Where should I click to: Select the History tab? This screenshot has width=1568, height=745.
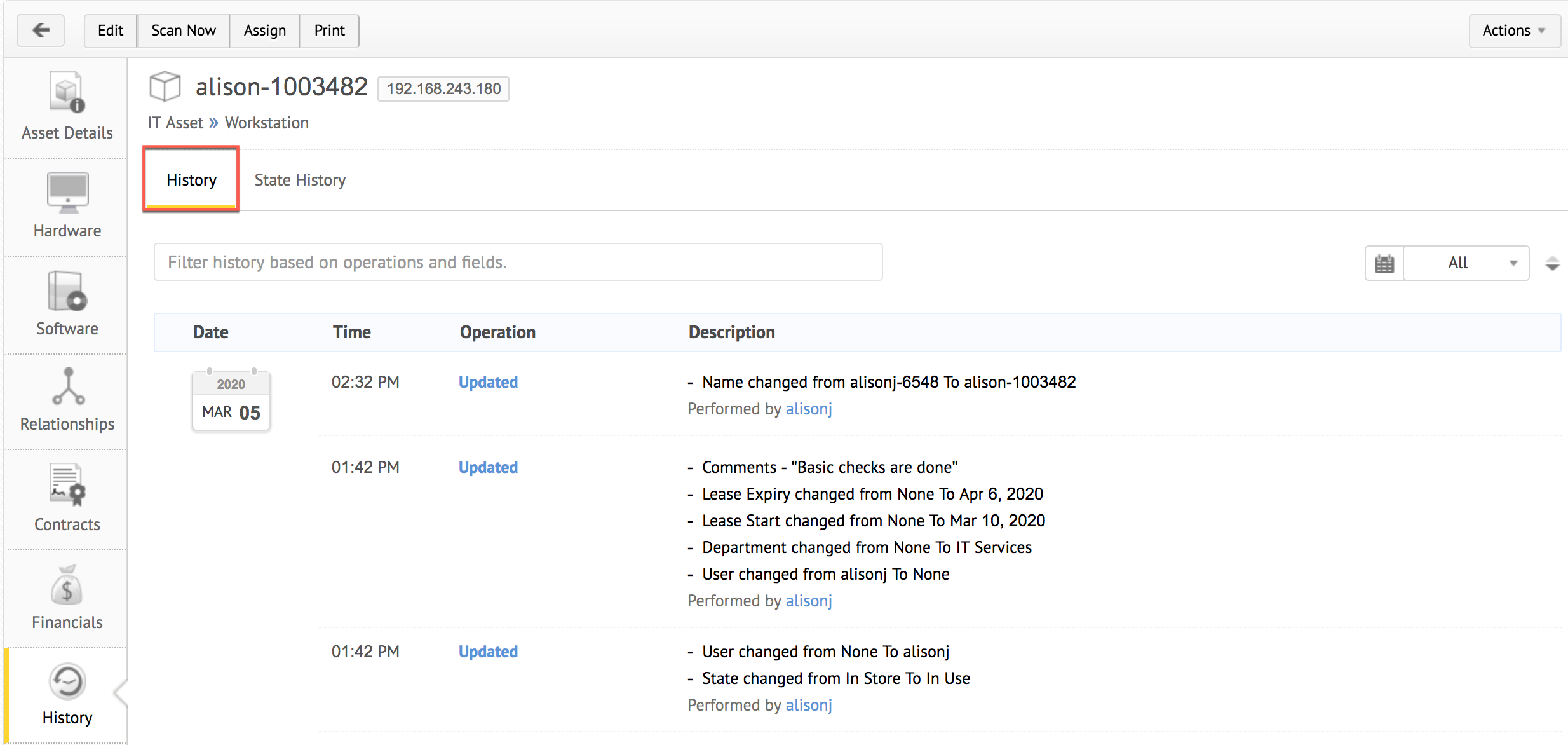coord(191,180)
